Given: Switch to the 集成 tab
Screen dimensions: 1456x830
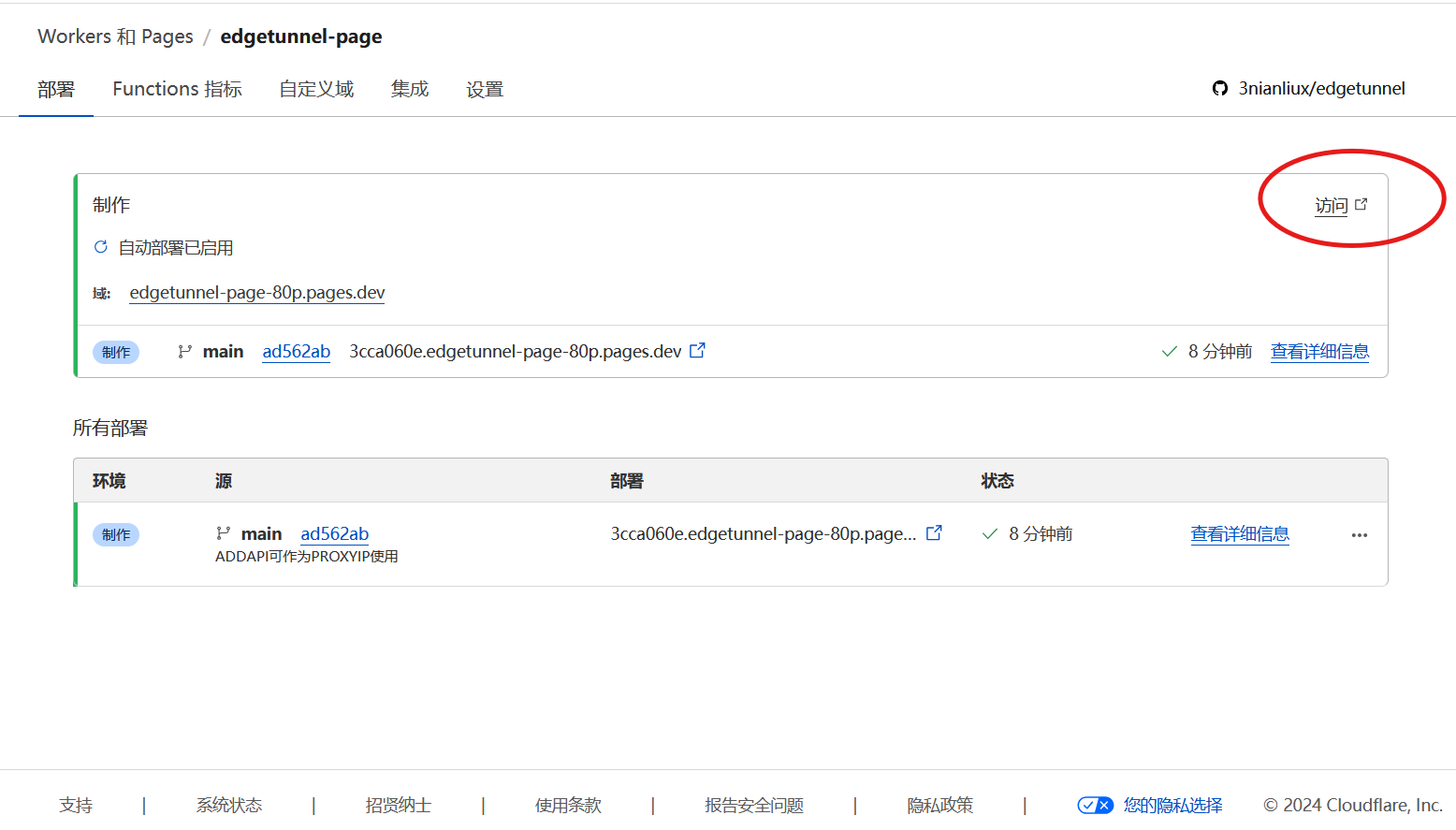Looking at the screenshot, I should point(410,89).
